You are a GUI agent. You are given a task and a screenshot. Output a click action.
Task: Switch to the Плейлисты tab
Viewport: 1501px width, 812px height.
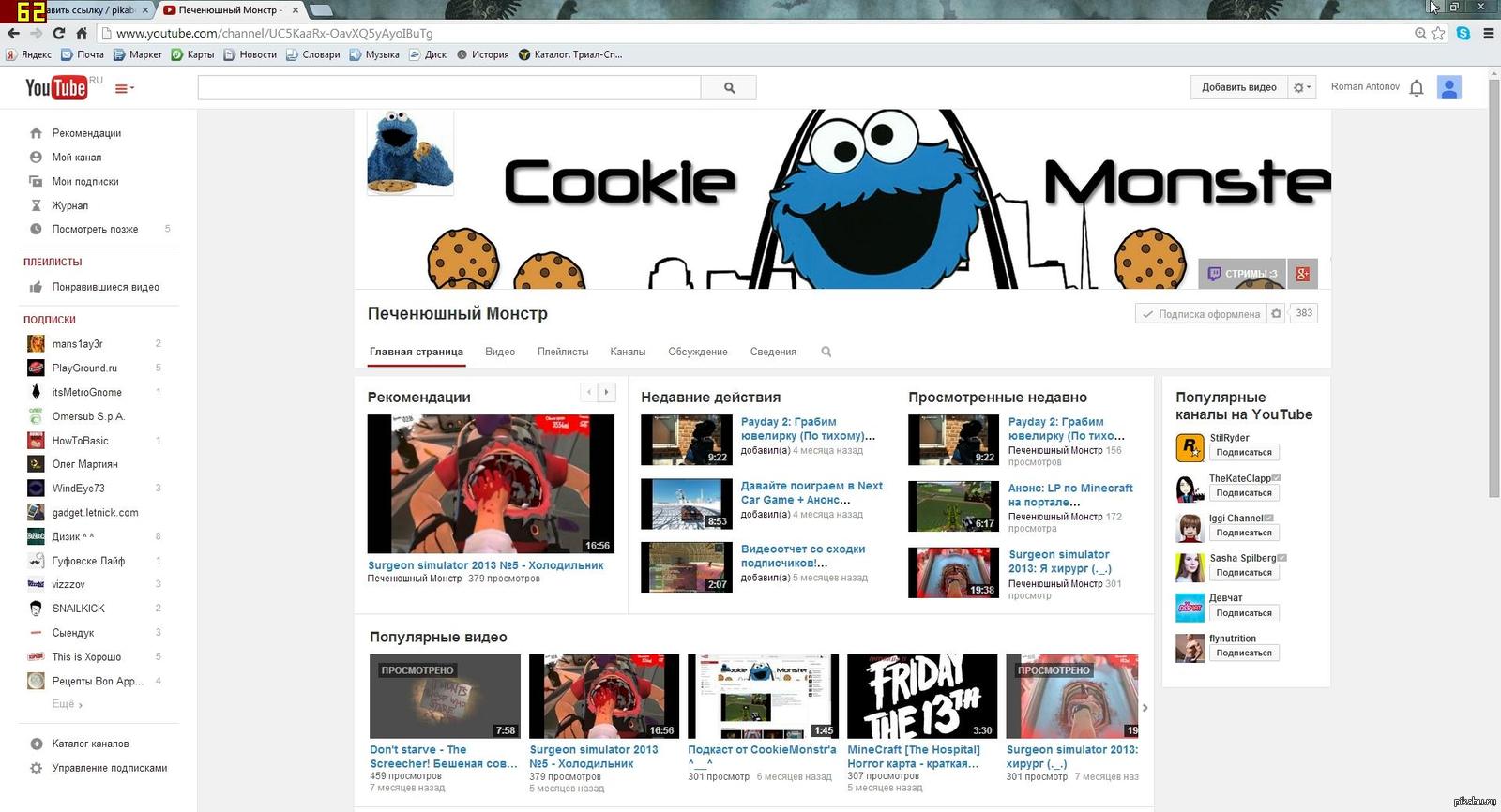click(x=563, y=352)
